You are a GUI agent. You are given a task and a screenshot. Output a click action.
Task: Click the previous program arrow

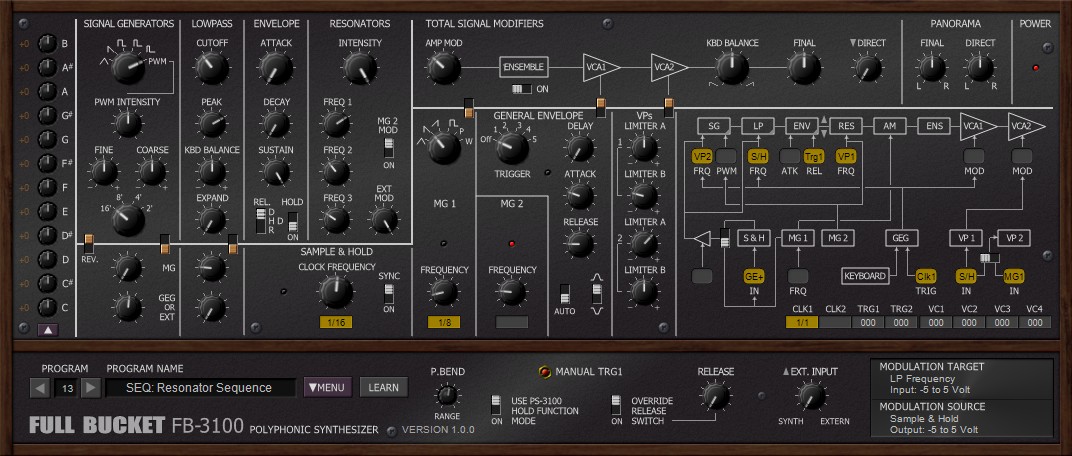click(x=40, y=388)
